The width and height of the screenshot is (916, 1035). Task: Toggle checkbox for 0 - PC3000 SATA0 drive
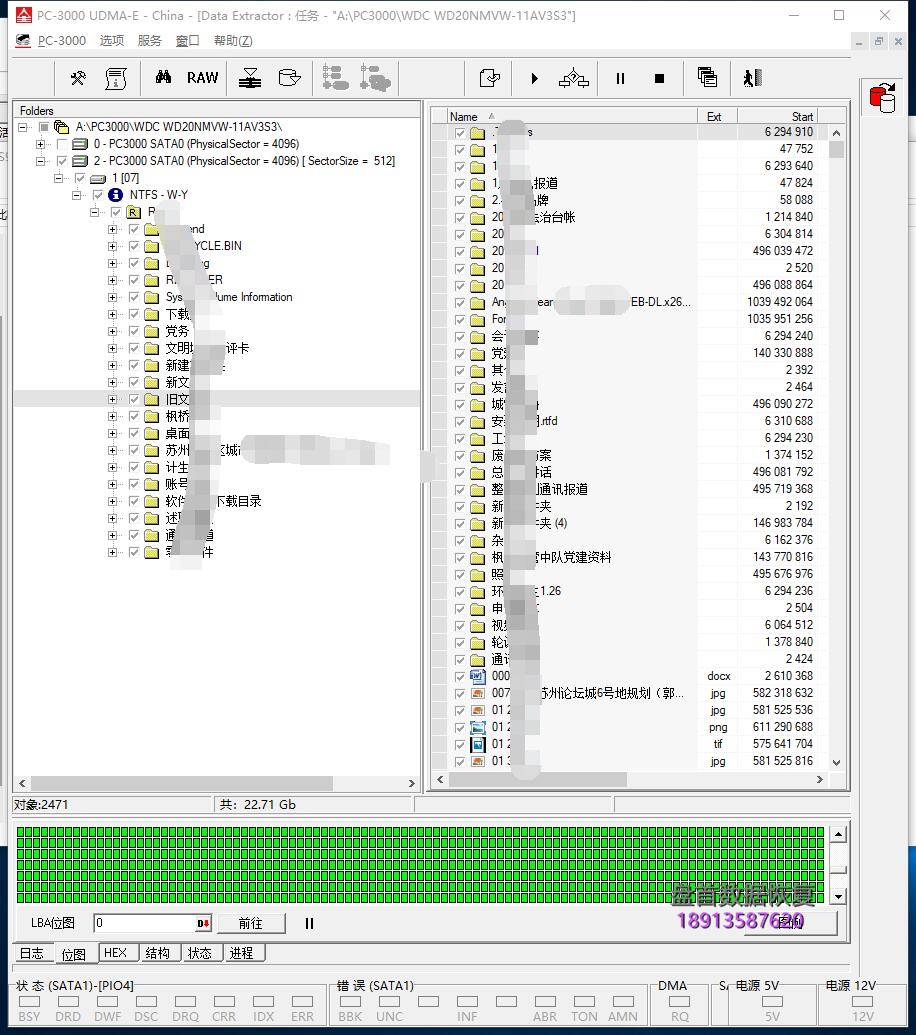63,144
